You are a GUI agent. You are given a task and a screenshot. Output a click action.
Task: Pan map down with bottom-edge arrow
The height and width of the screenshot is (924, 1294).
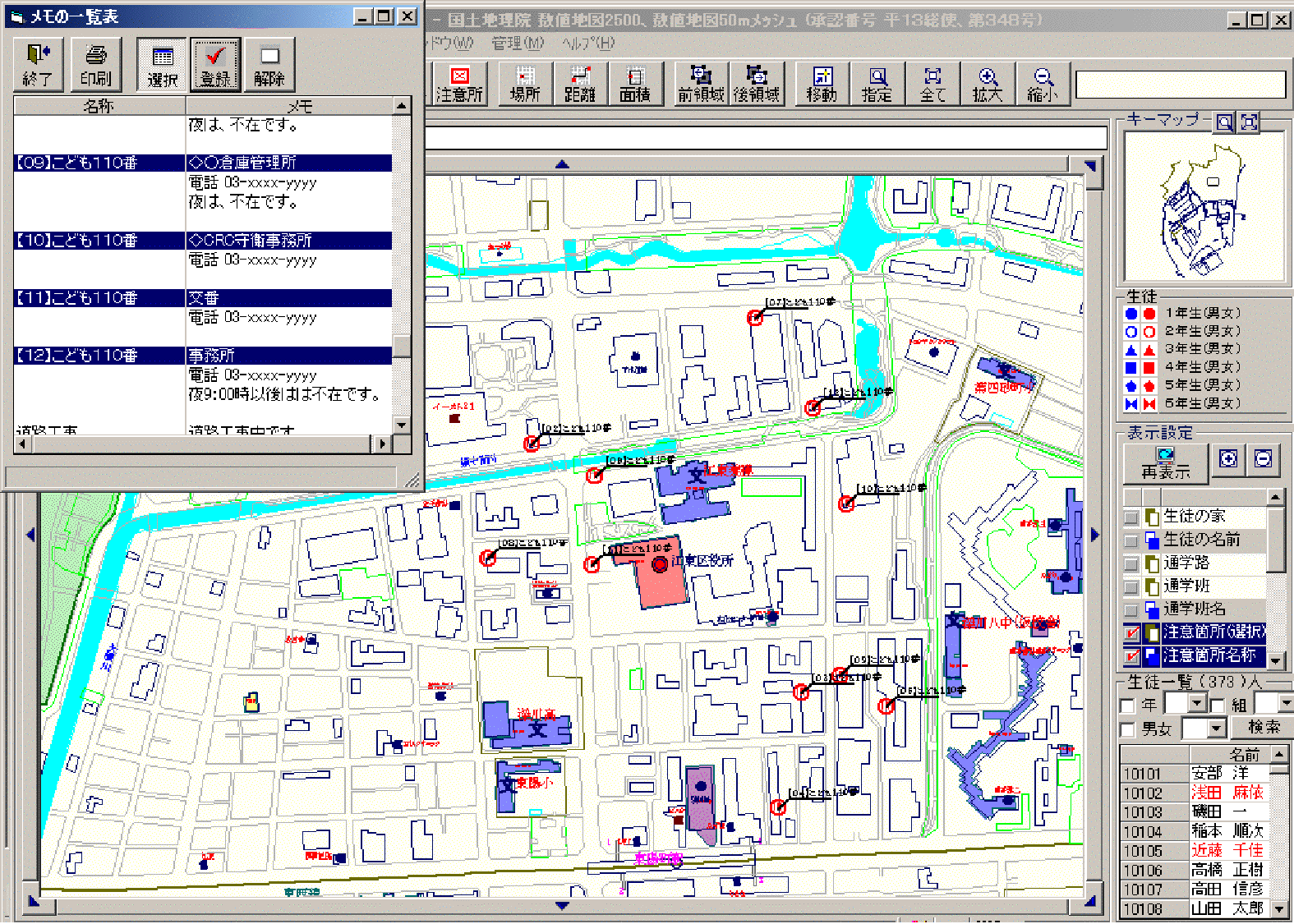pyautogui.click(x=562, y=905)
